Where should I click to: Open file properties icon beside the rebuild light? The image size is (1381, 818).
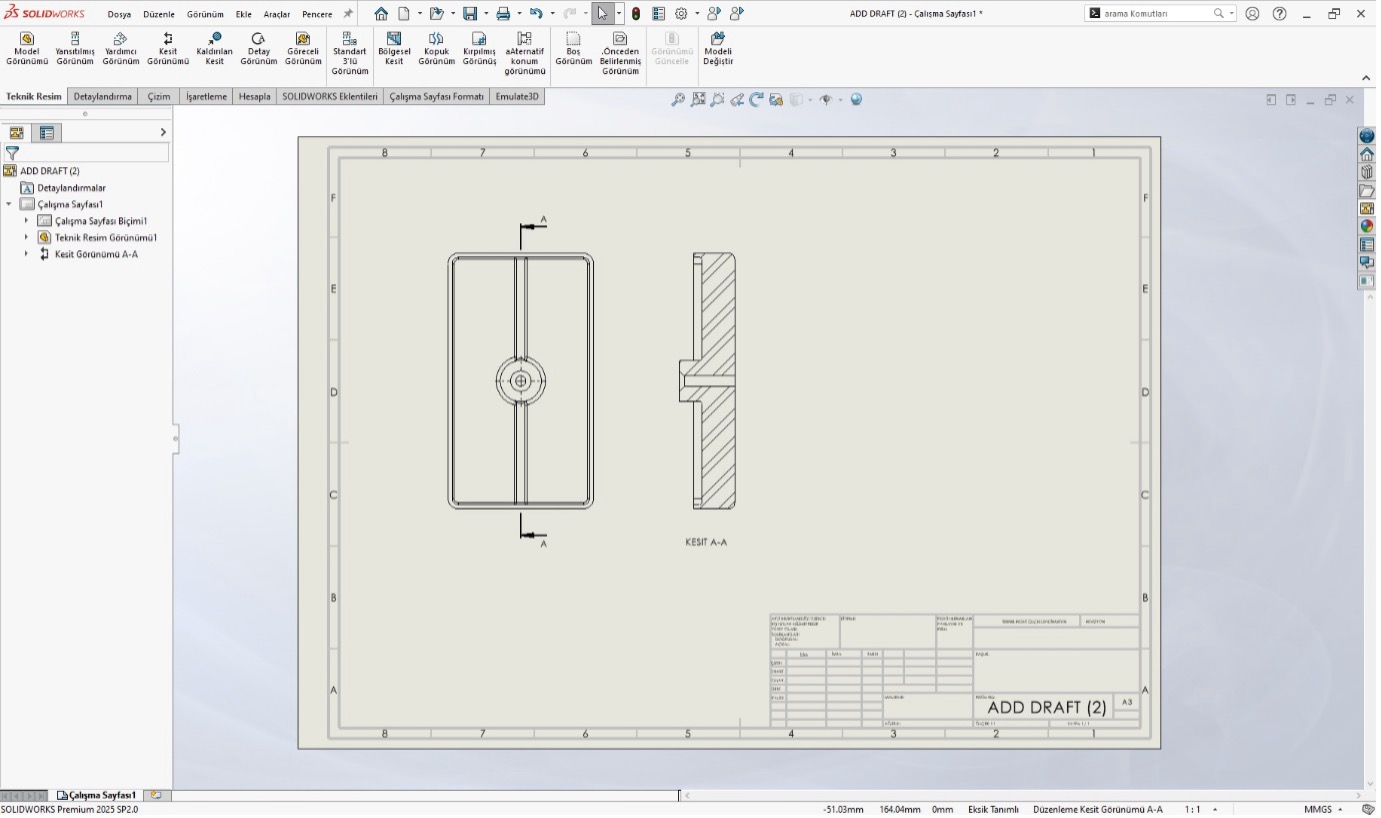pos(658,14)
